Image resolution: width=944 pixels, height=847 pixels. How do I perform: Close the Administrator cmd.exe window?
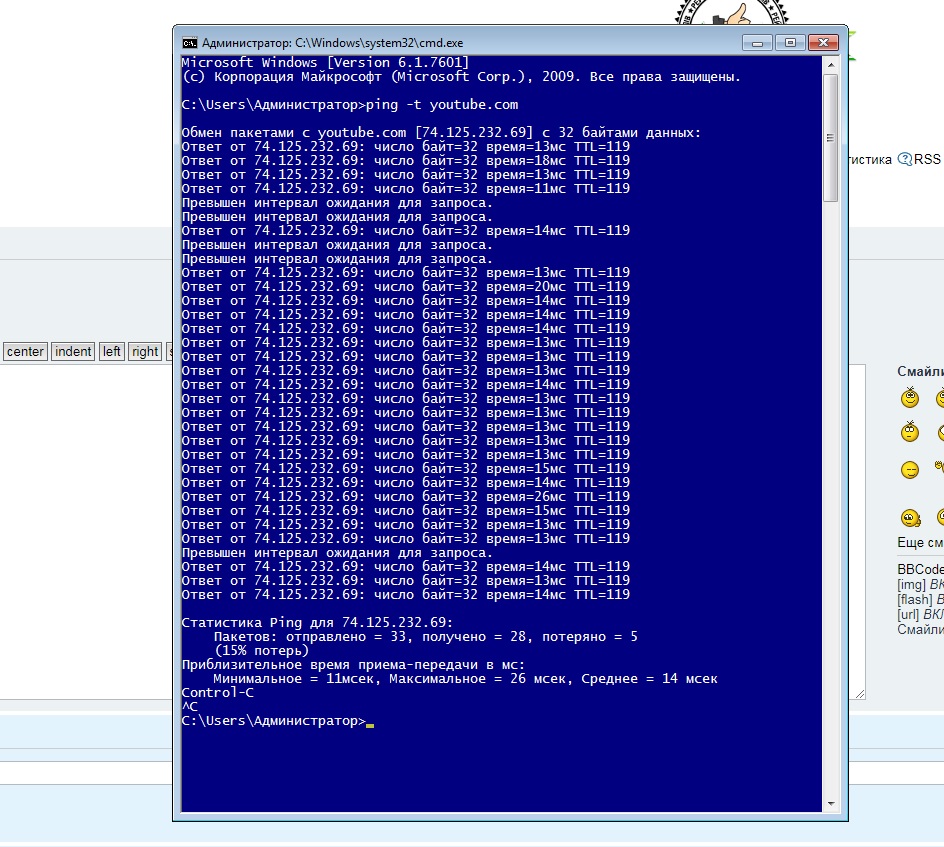[823, 43]
